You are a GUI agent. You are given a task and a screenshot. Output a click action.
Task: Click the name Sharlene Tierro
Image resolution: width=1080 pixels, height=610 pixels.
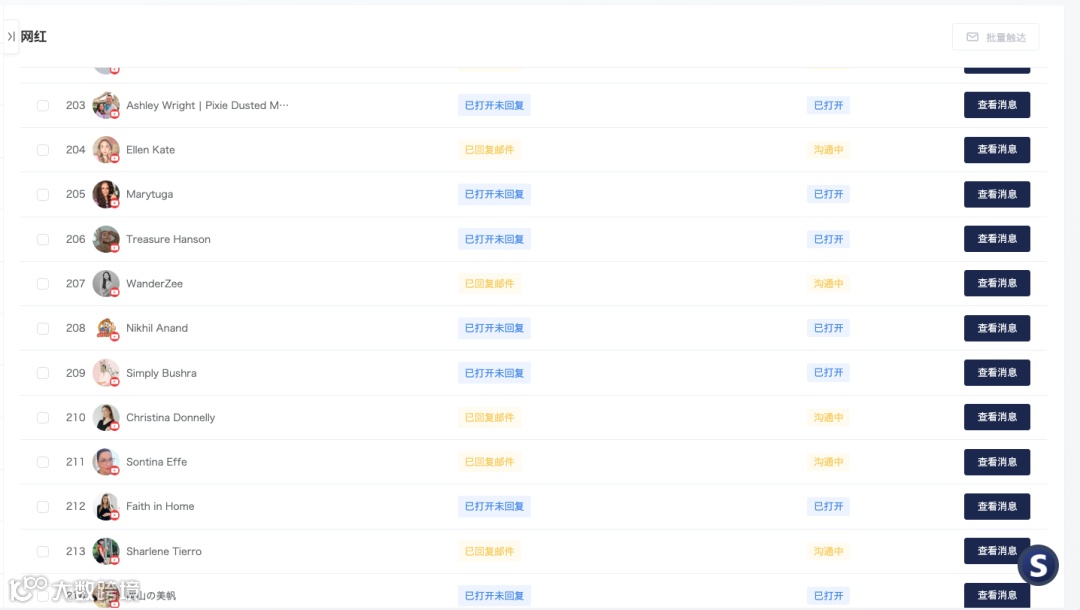(x=164, y=551)
